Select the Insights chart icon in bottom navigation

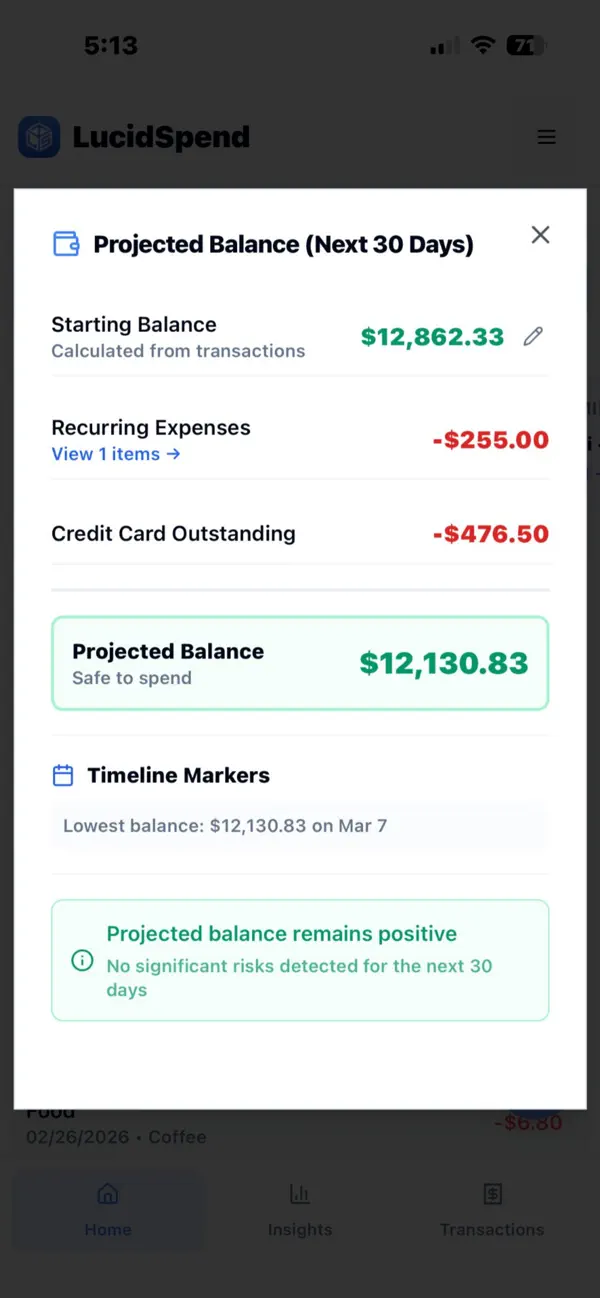tap(299, 1193)
